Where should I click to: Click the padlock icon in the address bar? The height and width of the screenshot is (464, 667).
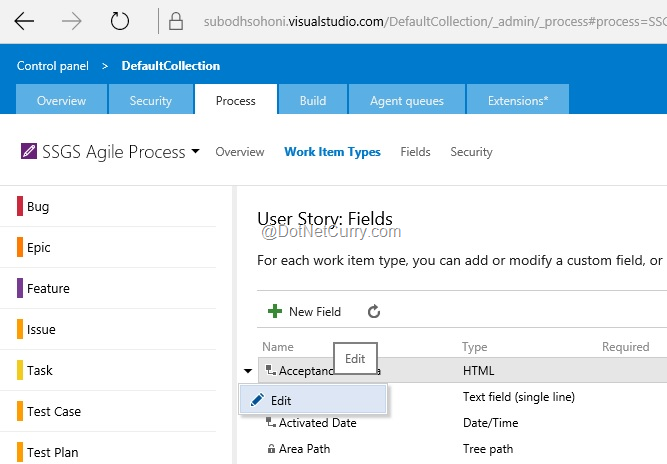(176, 21)
